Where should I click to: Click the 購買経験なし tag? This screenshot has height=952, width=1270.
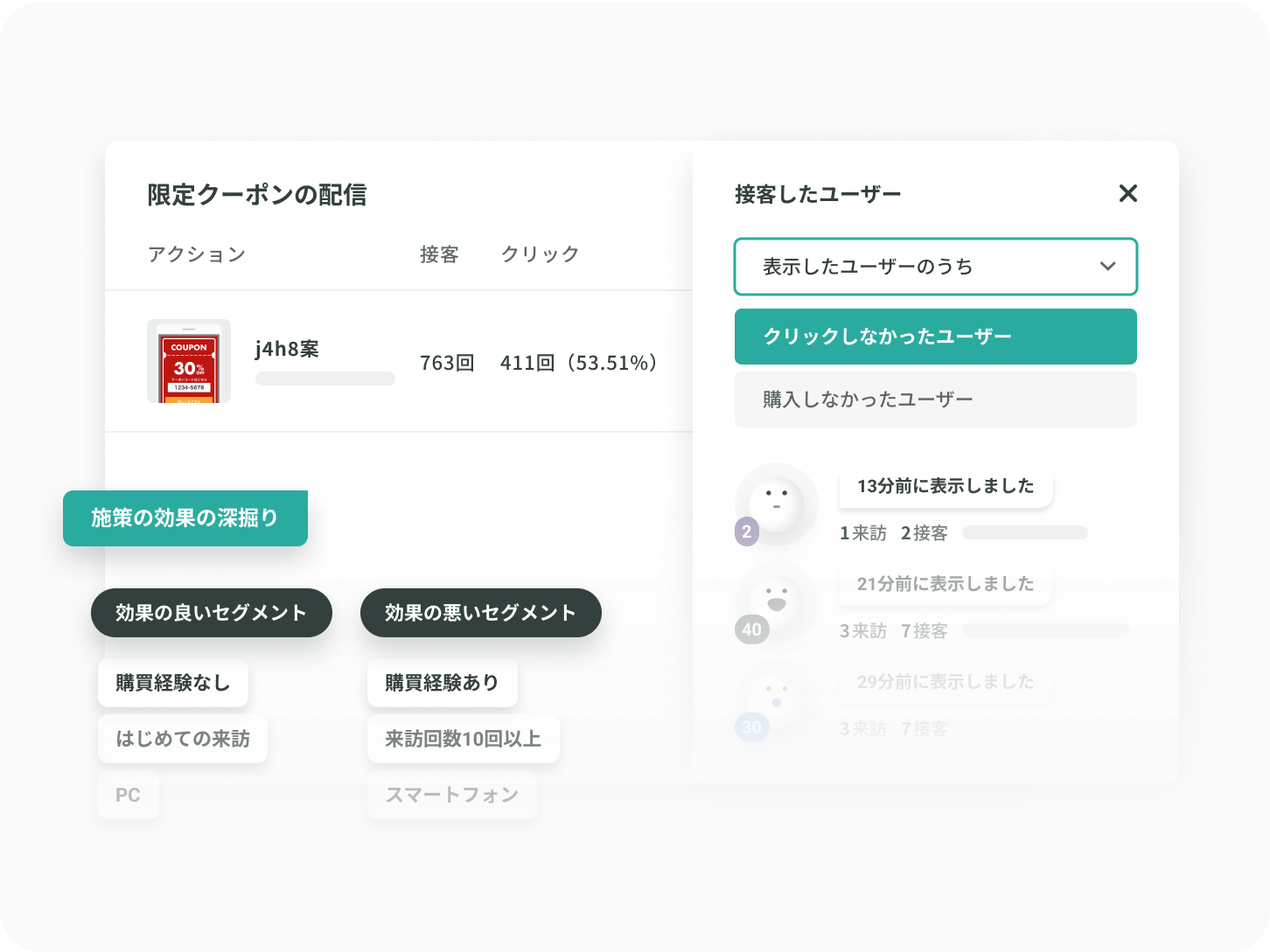click(x=173, y=683)
